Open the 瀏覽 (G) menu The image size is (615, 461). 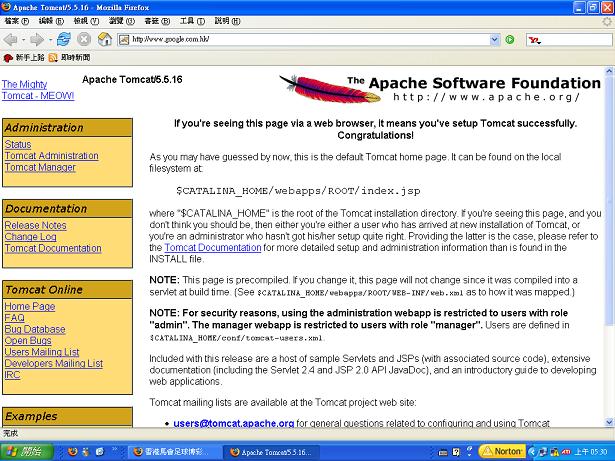click(x=122, y=21)
